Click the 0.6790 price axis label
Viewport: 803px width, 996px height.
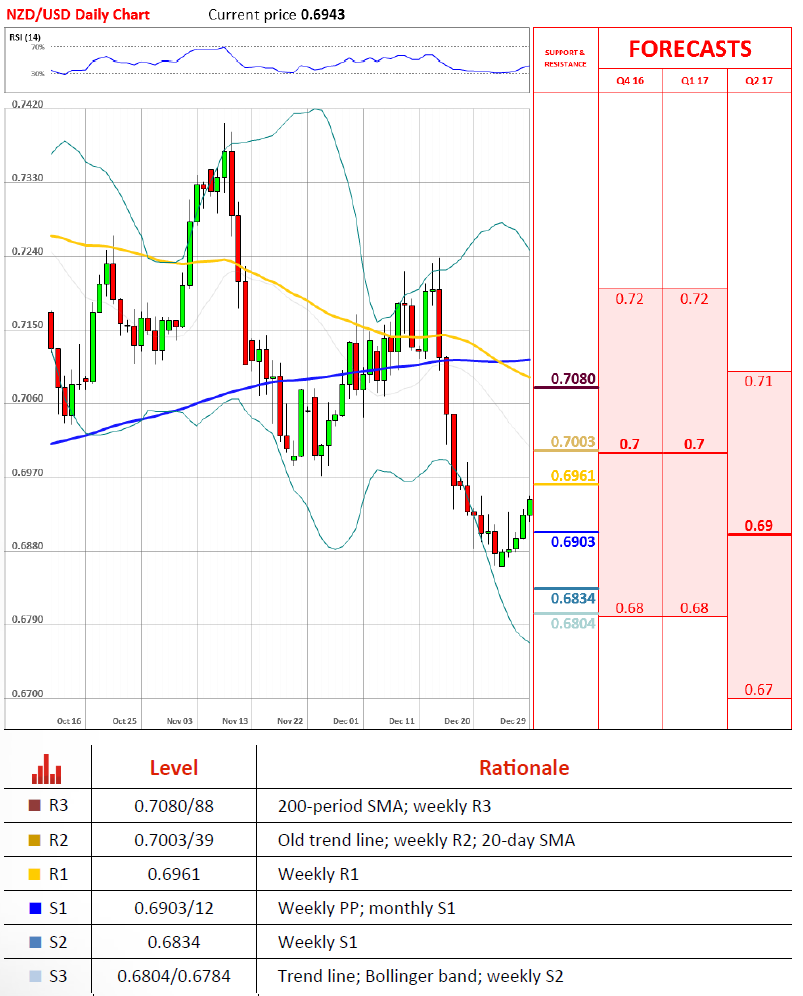click(27, 619)
